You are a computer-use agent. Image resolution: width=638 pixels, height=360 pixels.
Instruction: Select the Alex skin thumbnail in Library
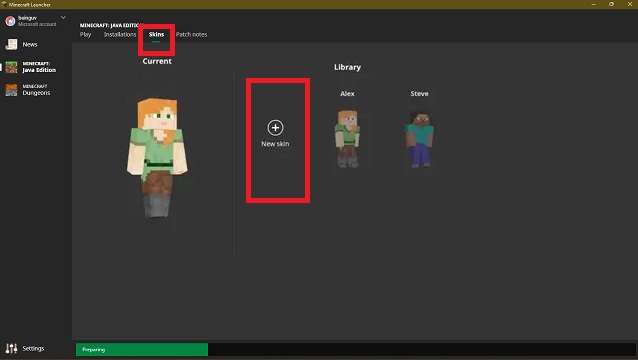pos(347,139)
